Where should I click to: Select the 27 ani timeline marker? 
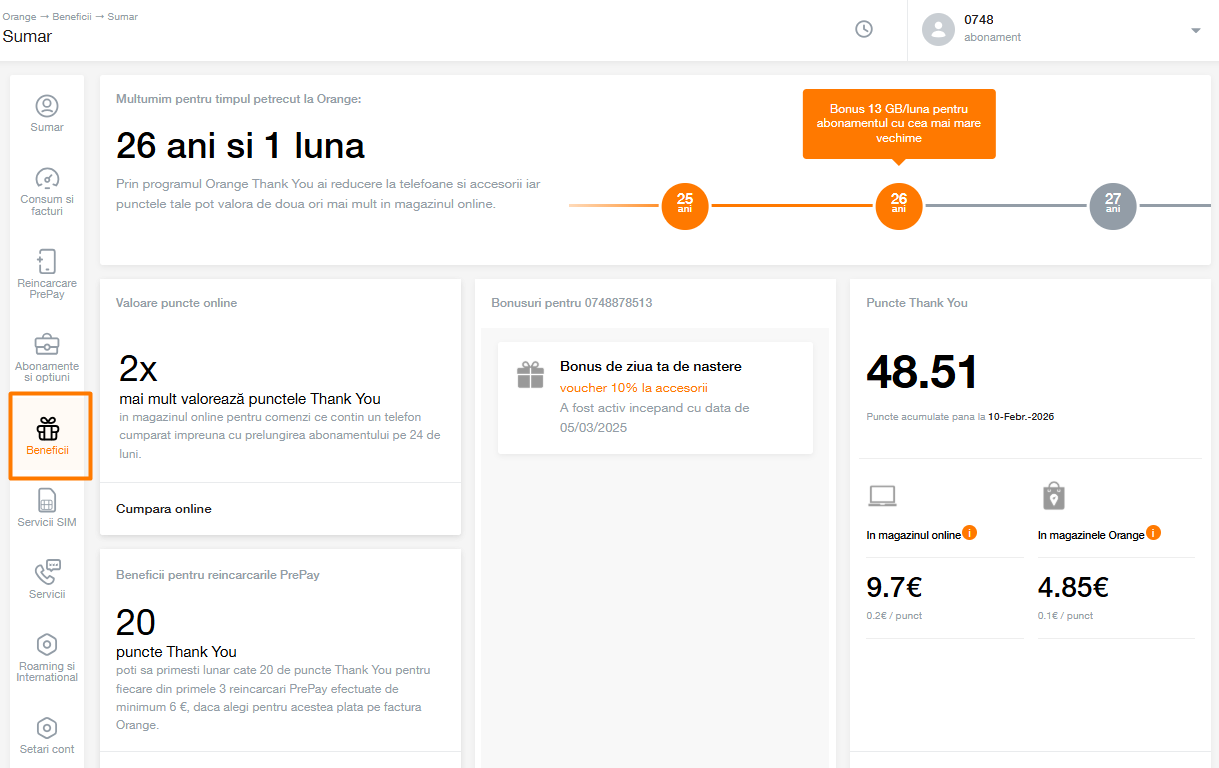[x=1113, y=205]
